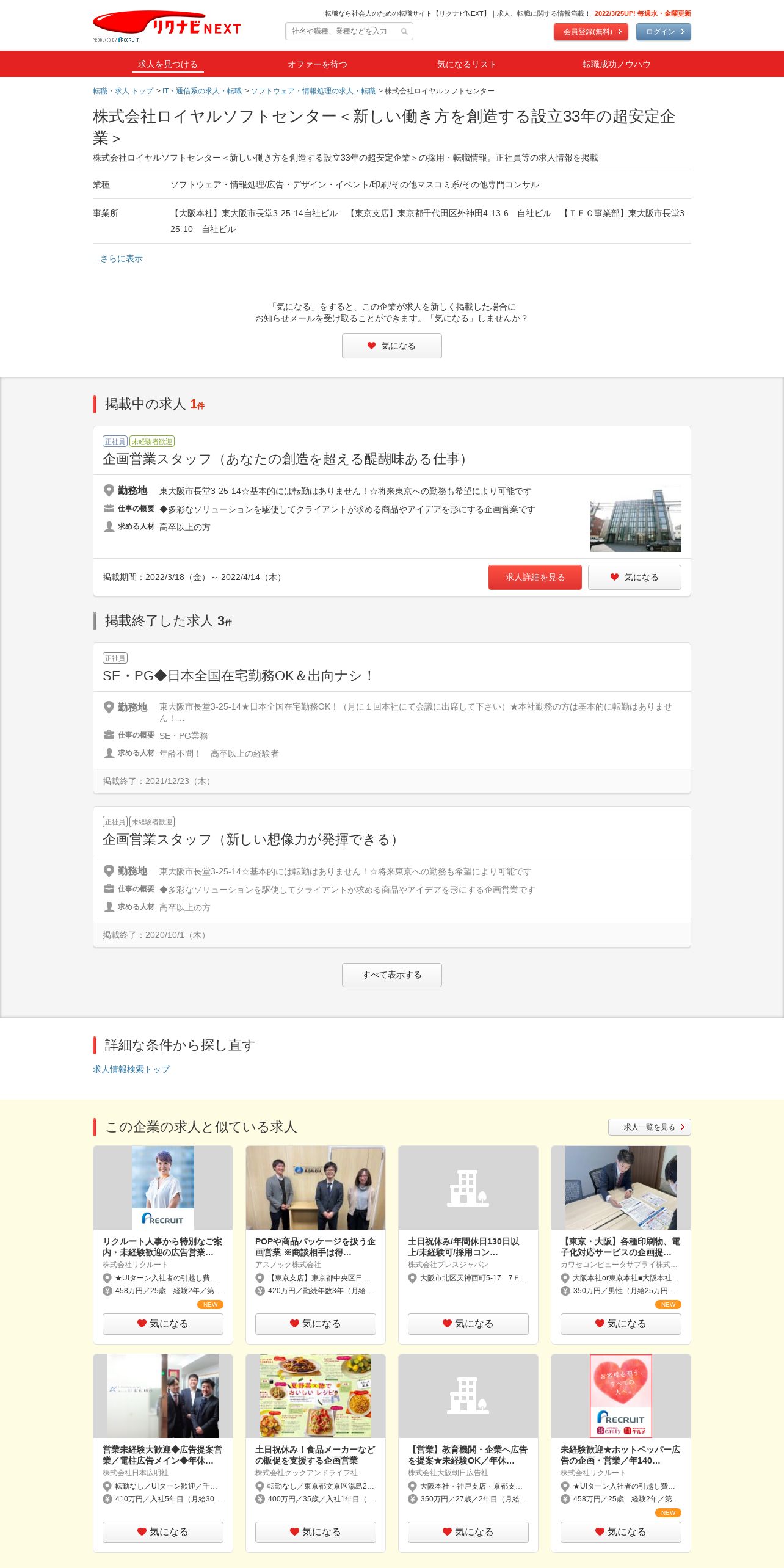Toggle 気になる on the 大阪朝日広告社 card
The width and height of the screenshot is (784, 1568).
coord(468,1532)
